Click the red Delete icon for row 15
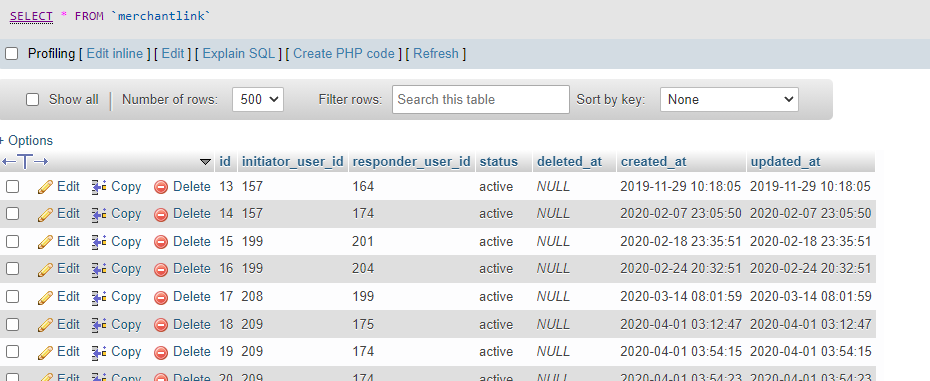 pos(161,242)
